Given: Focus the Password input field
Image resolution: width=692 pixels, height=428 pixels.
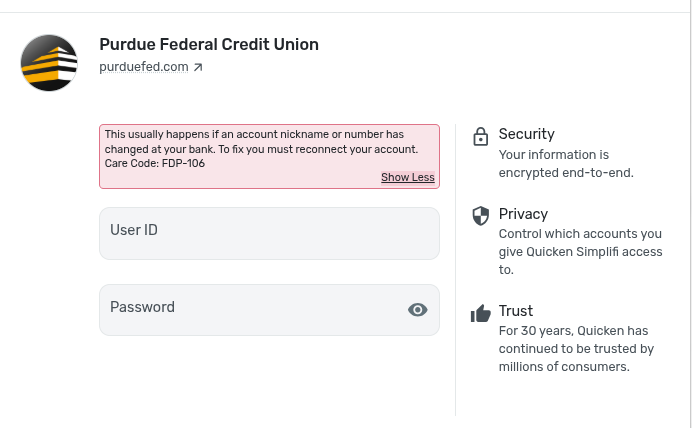Looking at the screenshot, I should click(x=250, y=309).
